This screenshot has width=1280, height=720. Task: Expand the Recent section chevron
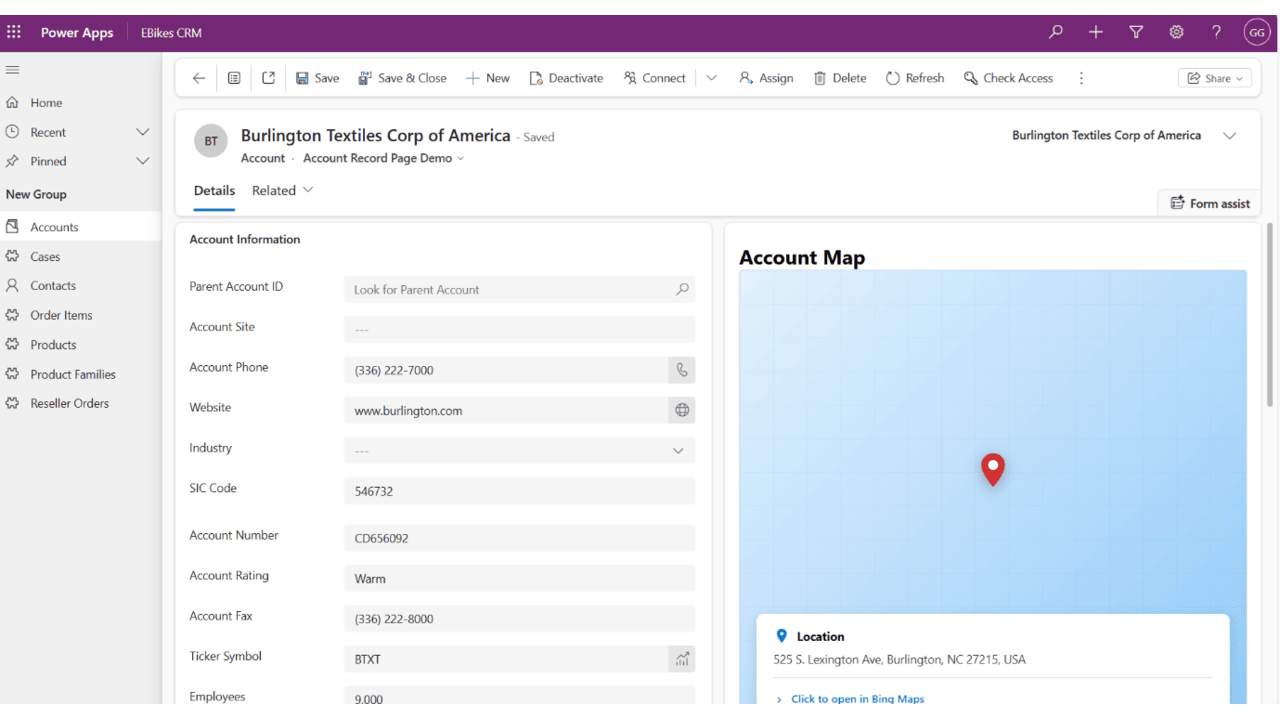[x=142, y=132]
